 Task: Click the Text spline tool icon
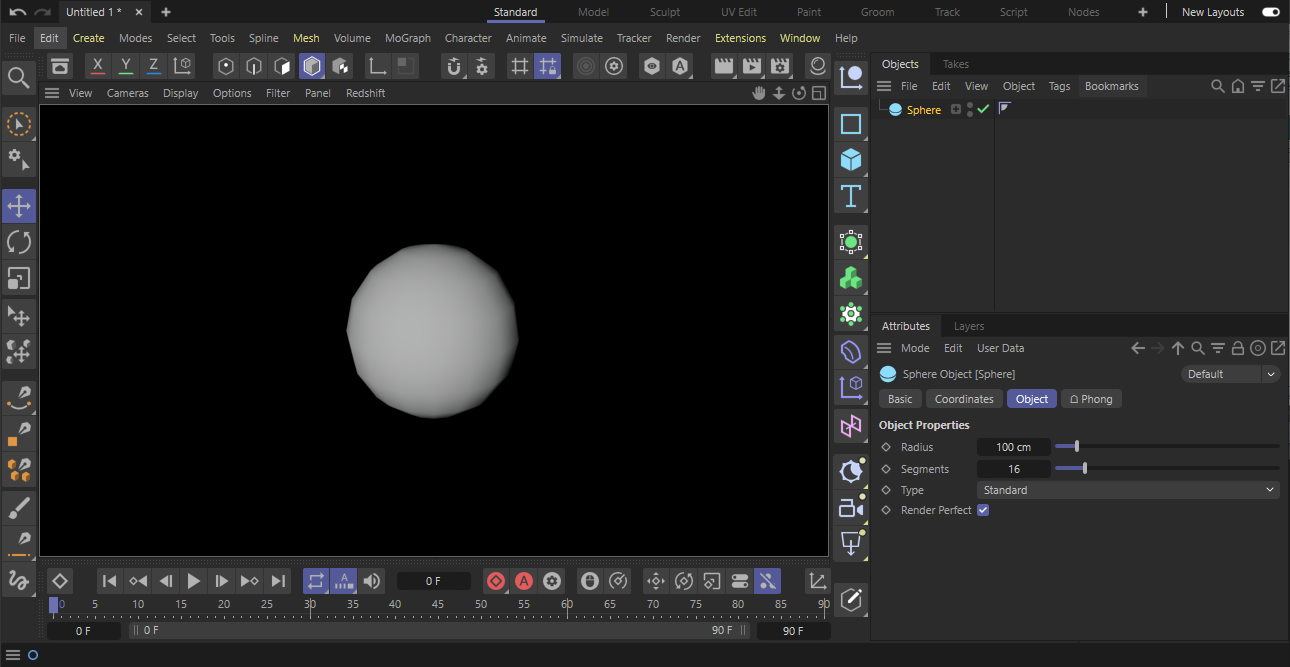pos(851,196)
